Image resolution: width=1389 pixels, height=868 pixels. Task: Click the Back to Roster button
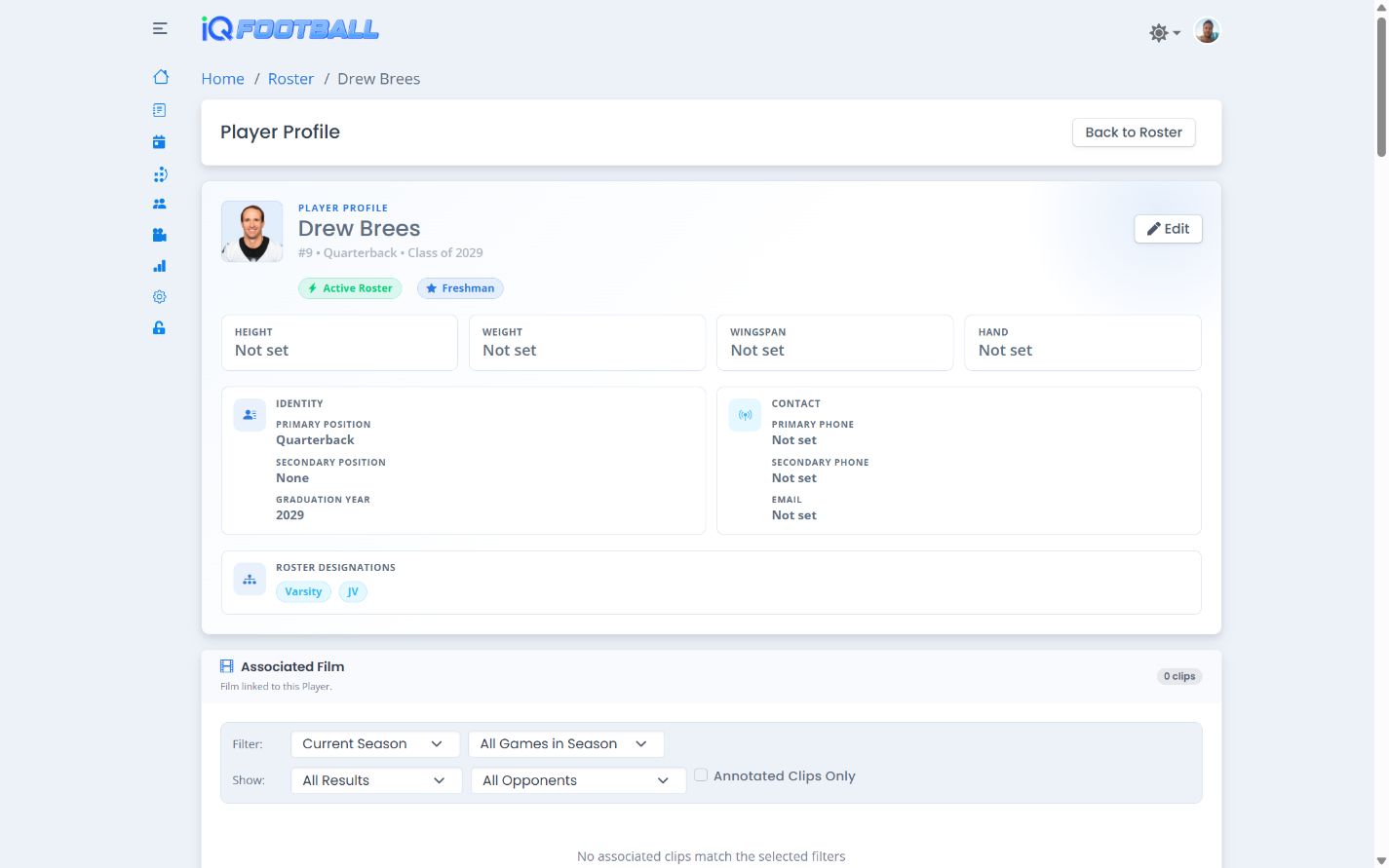click(1134, 132)
